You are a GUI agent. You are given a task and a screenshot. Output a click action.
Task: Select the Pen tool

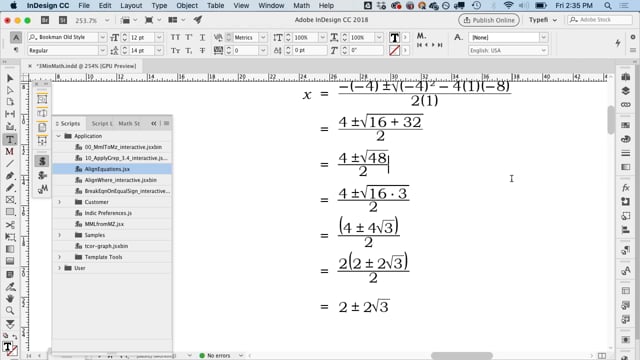pos(10,176)
